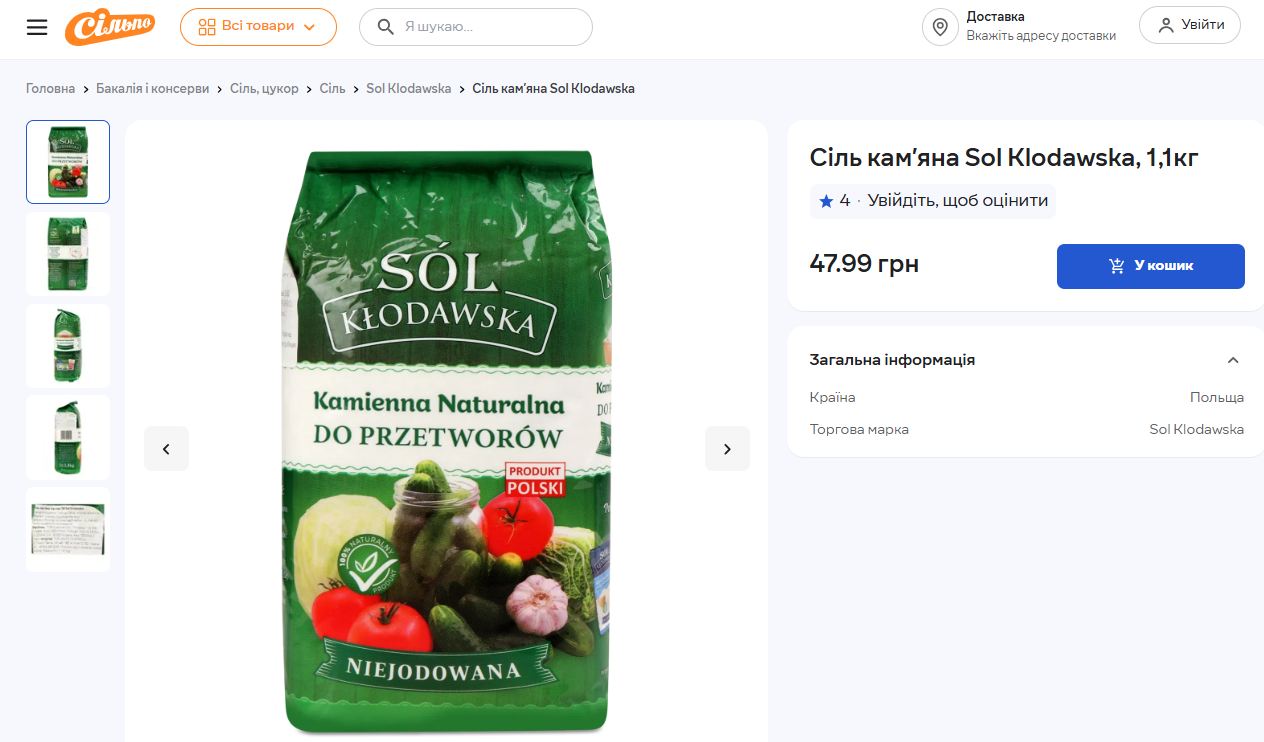The height and width of the screenshot is (742, 1264).
Task: Click the search magnifier icon
Action: point(384,27)
